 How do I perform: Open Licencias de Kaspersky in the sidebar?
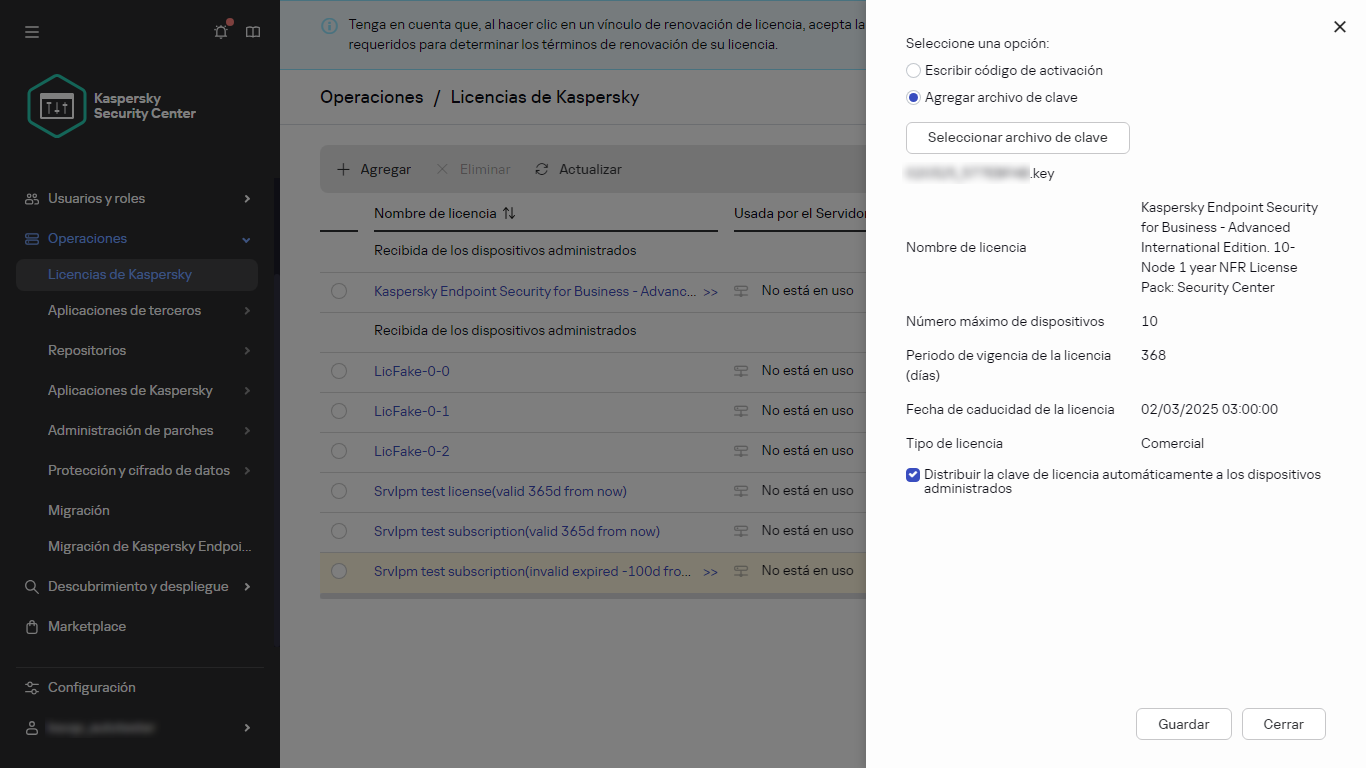120,273
